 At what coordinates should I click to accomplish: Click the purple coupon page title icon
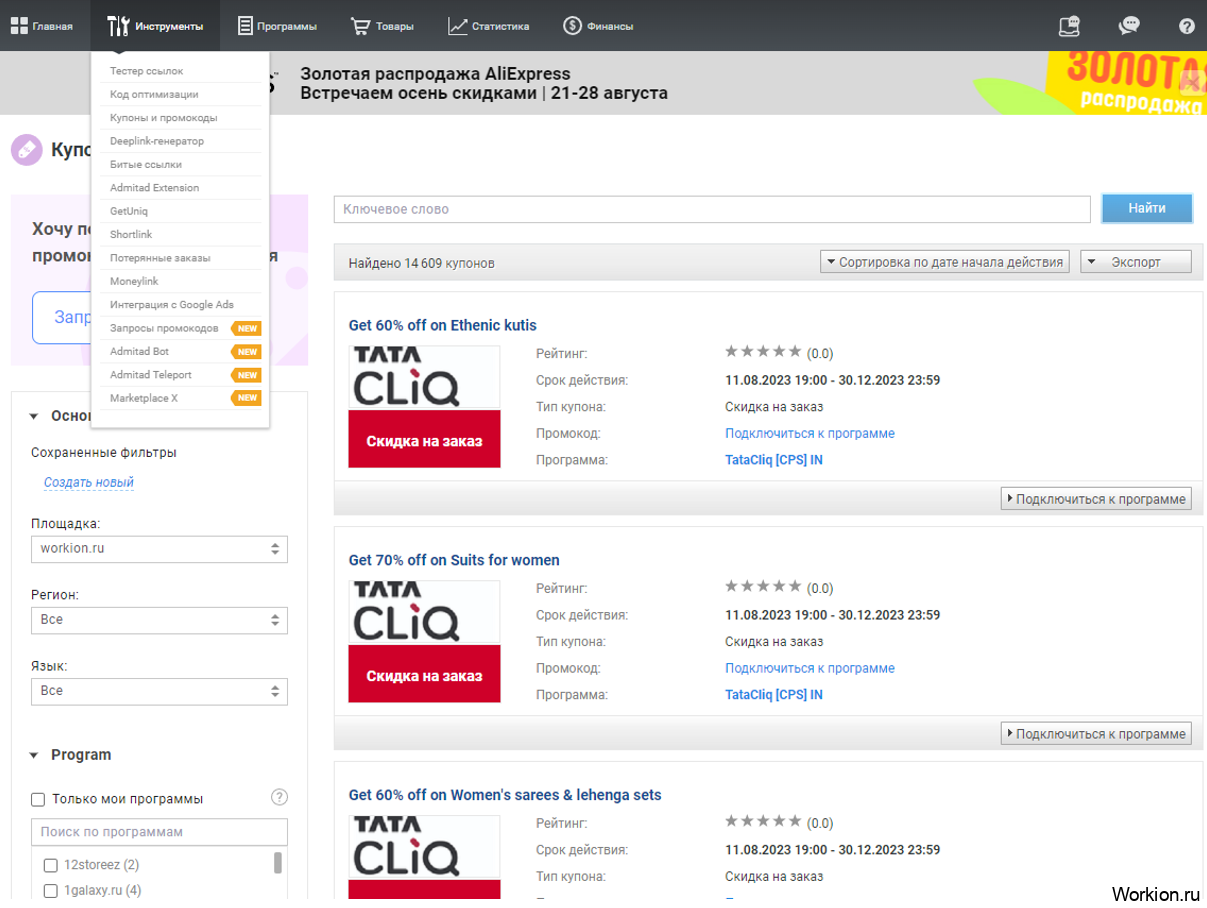[x=27, y=150]
